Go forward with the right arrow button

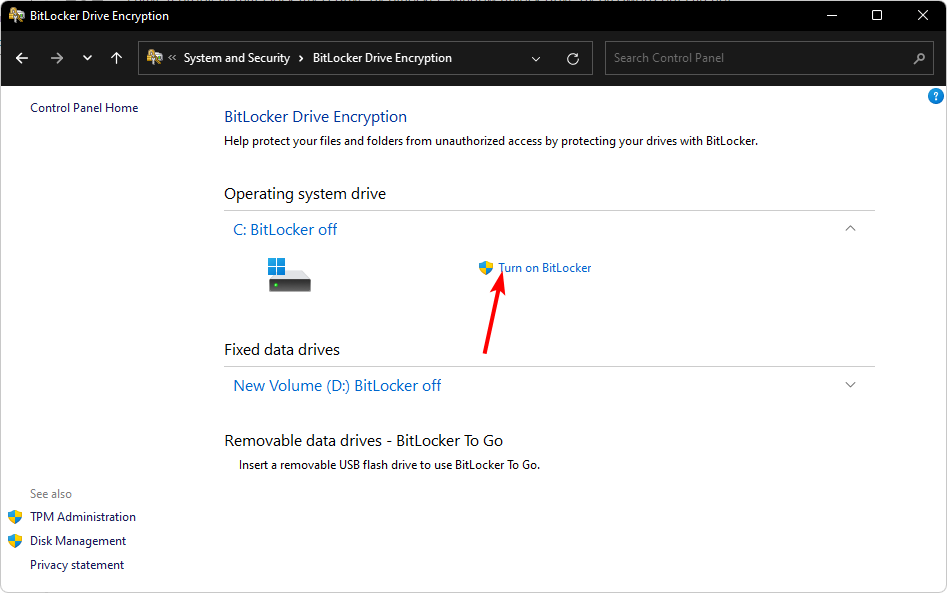[57, 58]
